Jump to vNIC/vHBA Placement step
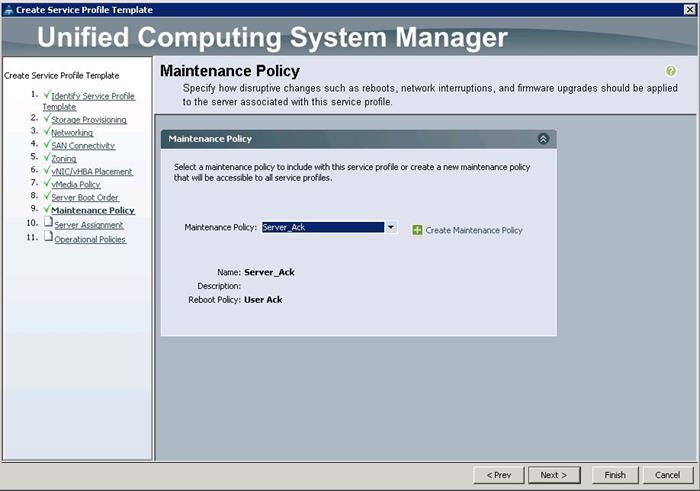700x491 pixels. [x=92, y=171]
